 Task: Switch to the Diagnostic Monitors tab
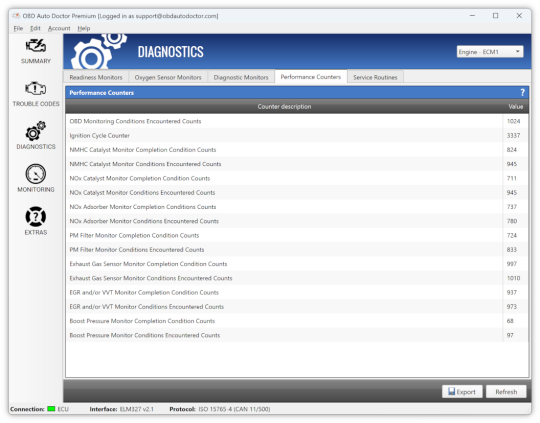pos(241,77)
